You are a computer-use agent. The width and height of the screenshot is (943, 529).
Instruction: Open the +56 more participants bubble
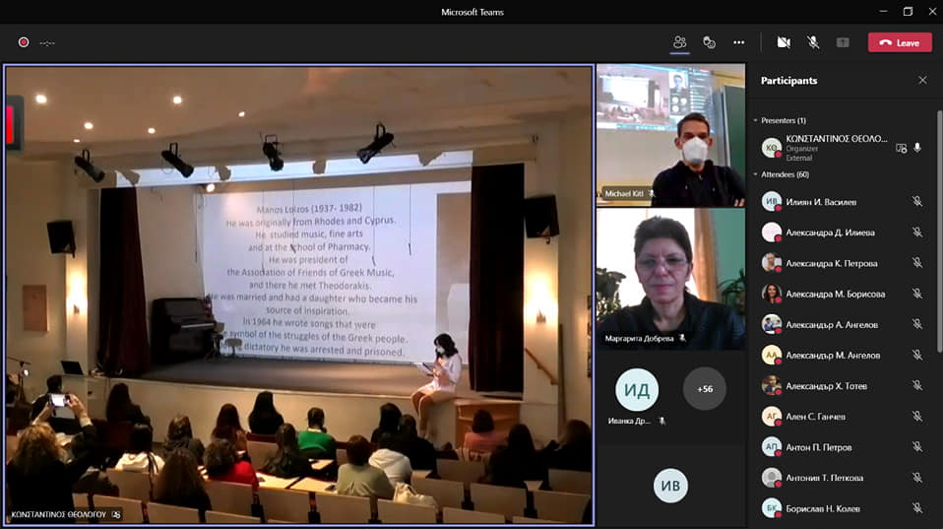[x=704, y=389]
